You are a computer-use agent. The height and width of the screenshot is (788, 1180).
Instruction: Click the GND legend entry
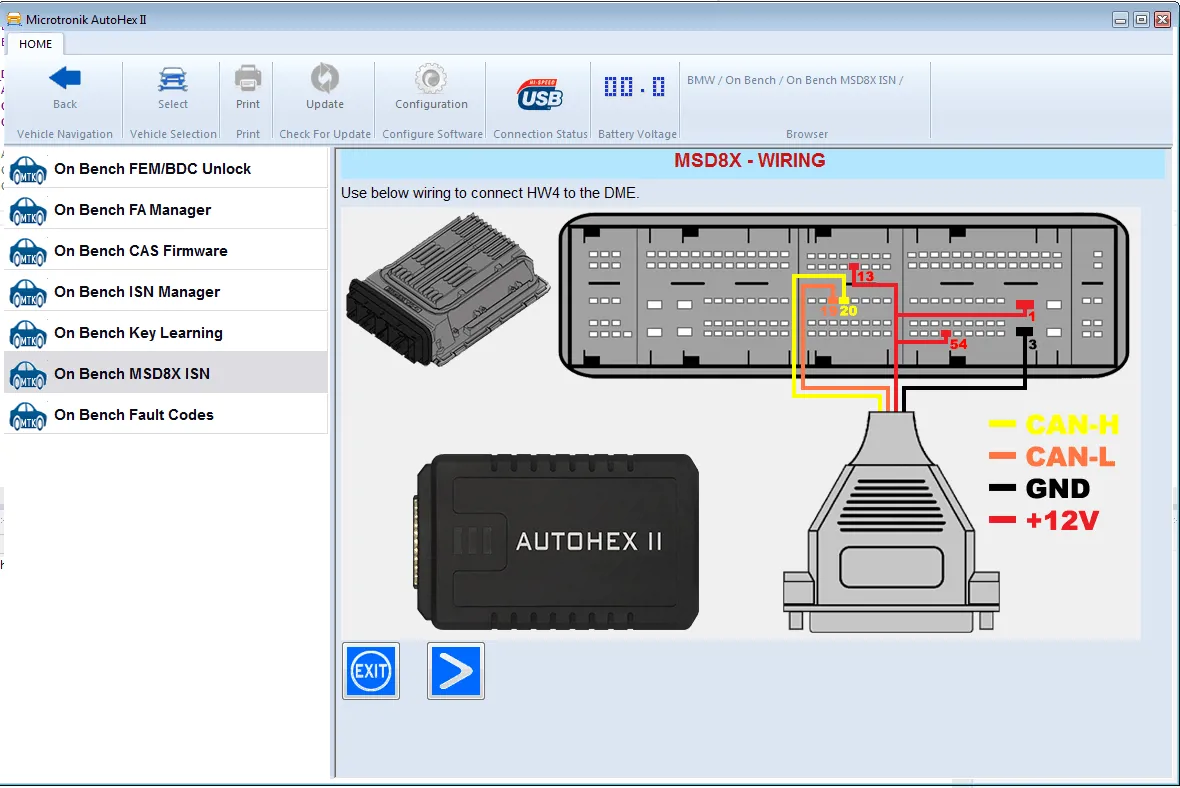click(x=1039, y=488)
